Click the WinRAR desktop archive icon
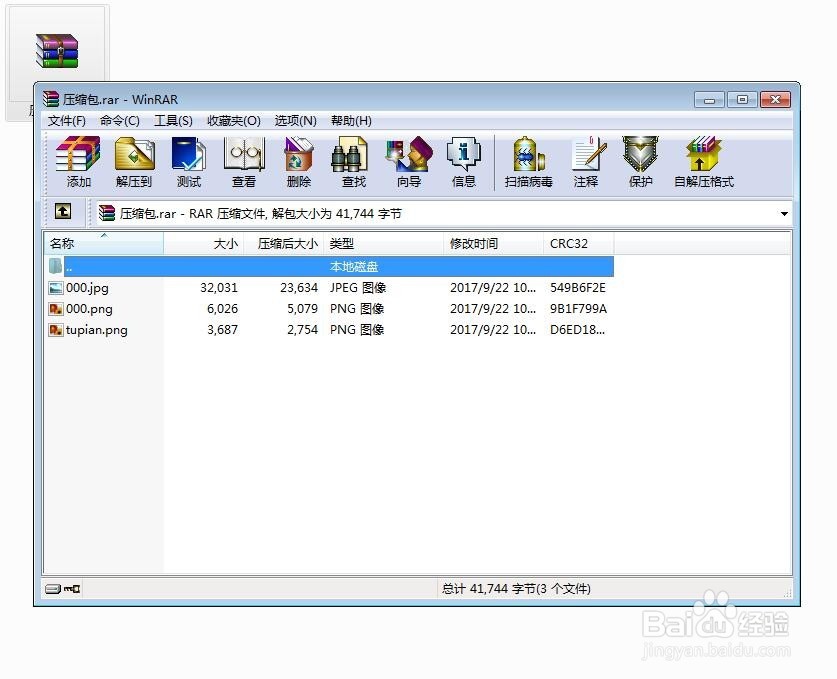Image resolution: width=837 pixels, height=679 pixels. pos(57,51)
